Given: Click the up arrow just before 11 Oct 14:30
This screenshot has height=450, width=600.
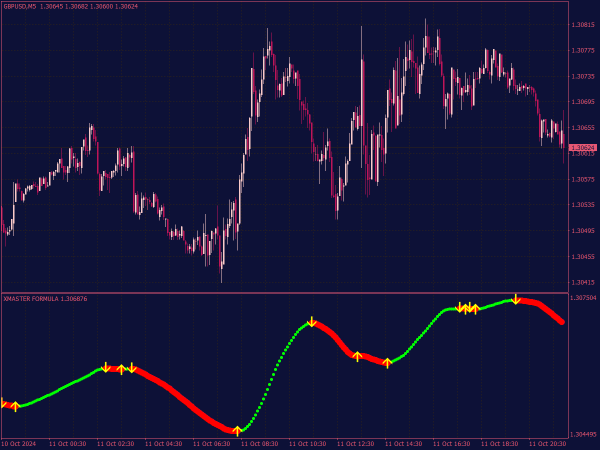Looking at the screenshot, I should click(x=387, y=363).
